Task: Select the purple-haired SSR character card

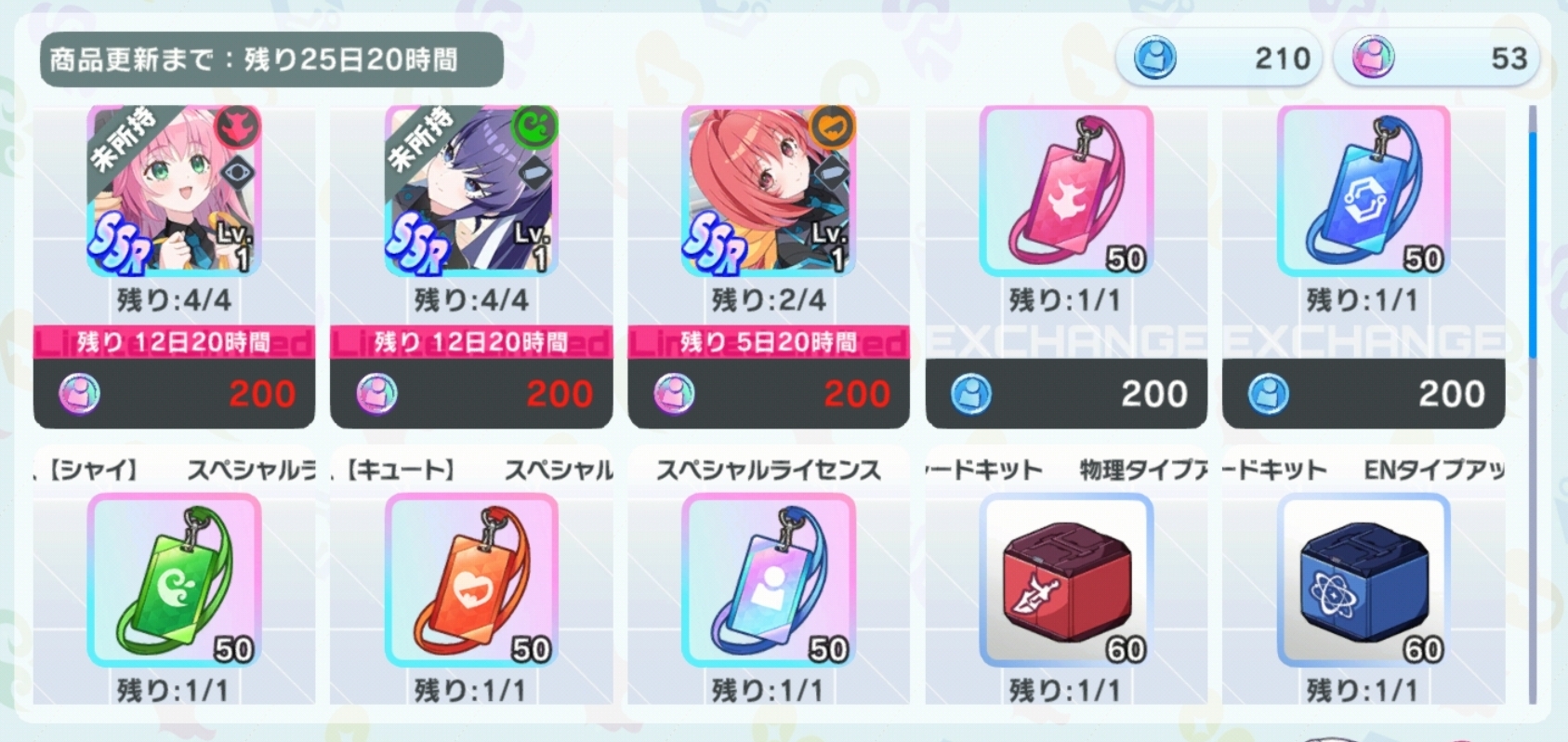Action: (471, 191)
